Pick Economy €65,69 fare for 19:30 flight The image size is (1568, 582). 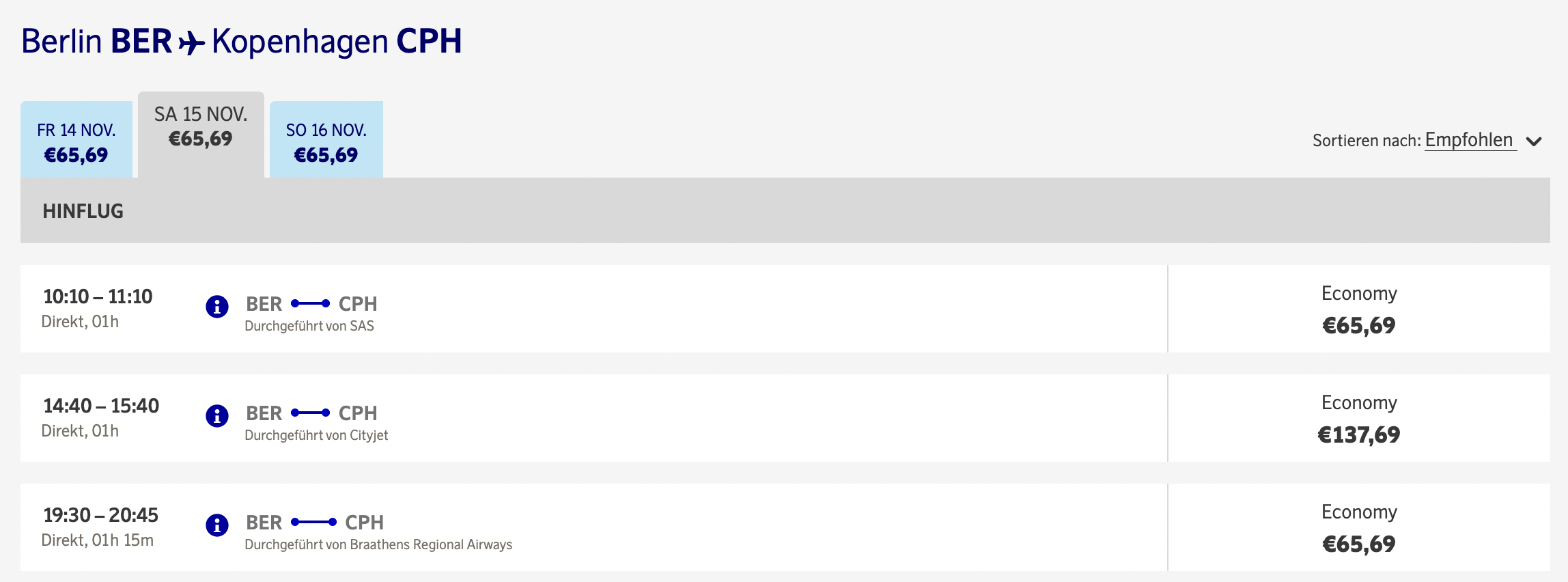pos(1358,529)
